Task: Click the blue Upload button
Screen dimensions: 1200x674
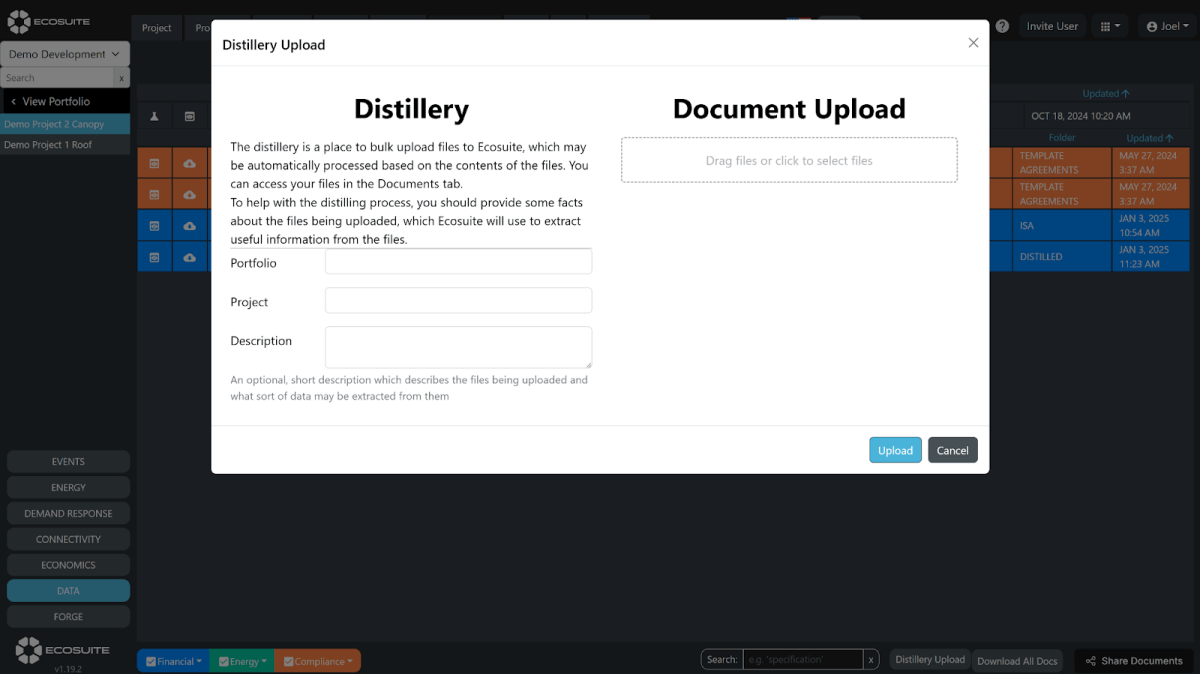Action: [895, 450]
